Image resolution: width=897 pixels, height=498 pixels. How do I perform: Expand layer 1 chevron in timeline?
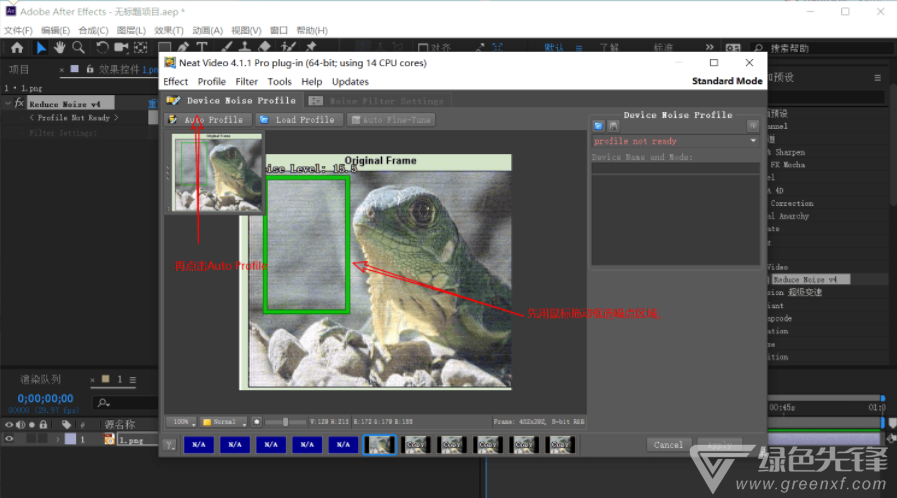57,439
